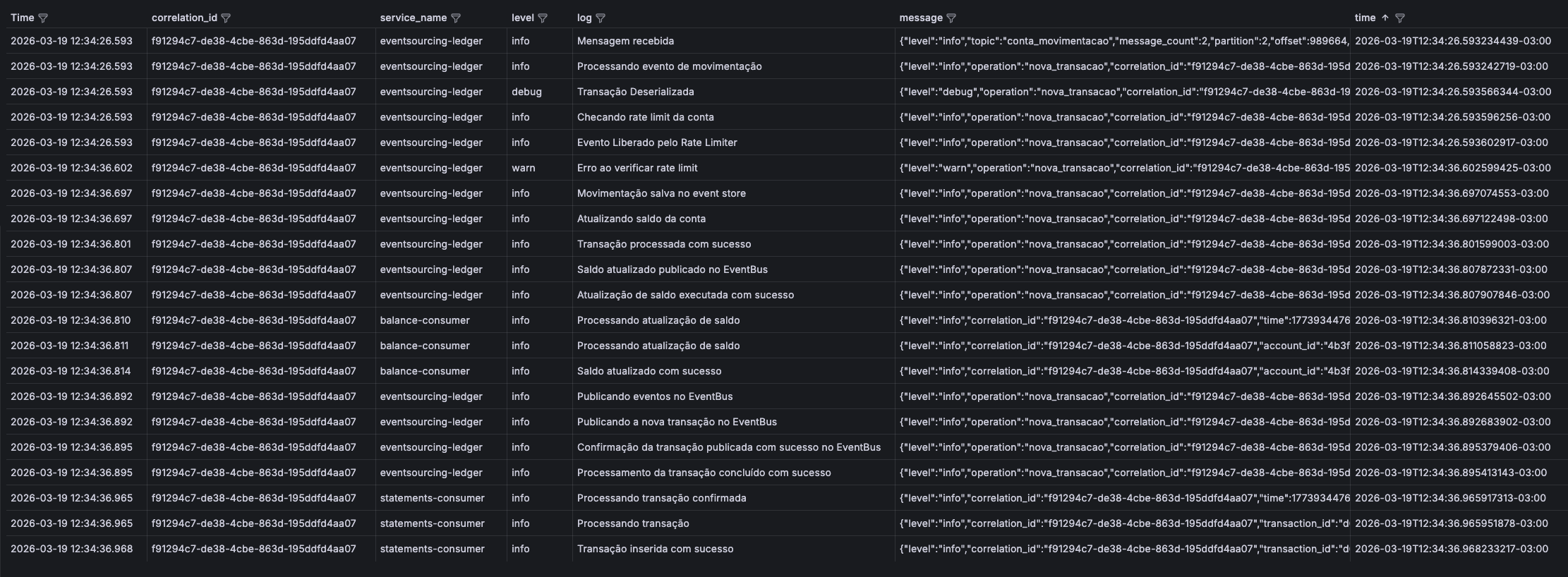The image size is (1568, 577).
Task: Click the 'Transação inserida com sucesso' log entry
Action: [x=656, y=549]
